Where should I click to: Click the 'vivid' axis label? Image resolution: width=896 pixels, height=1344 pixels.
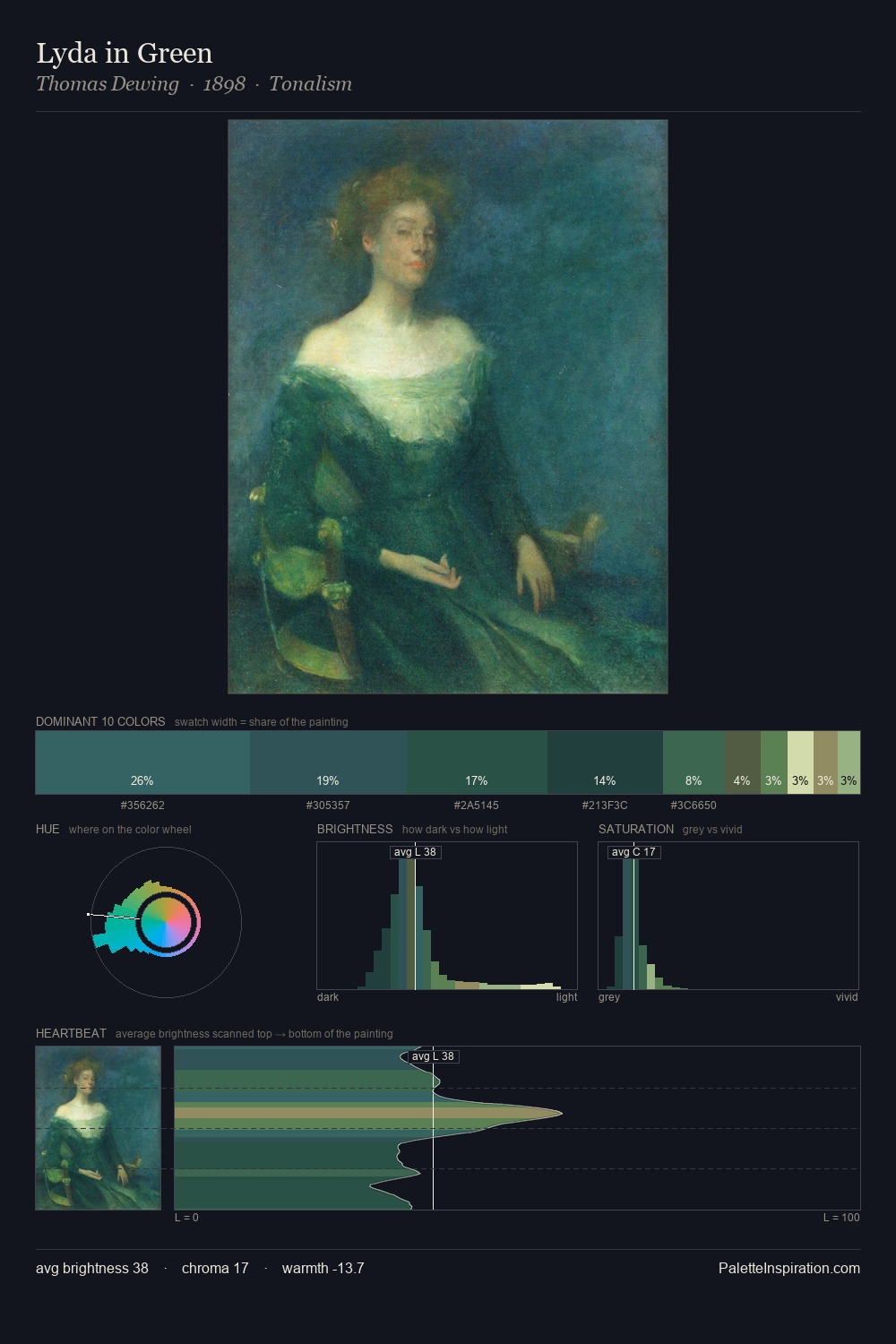[x=847, y=997]
